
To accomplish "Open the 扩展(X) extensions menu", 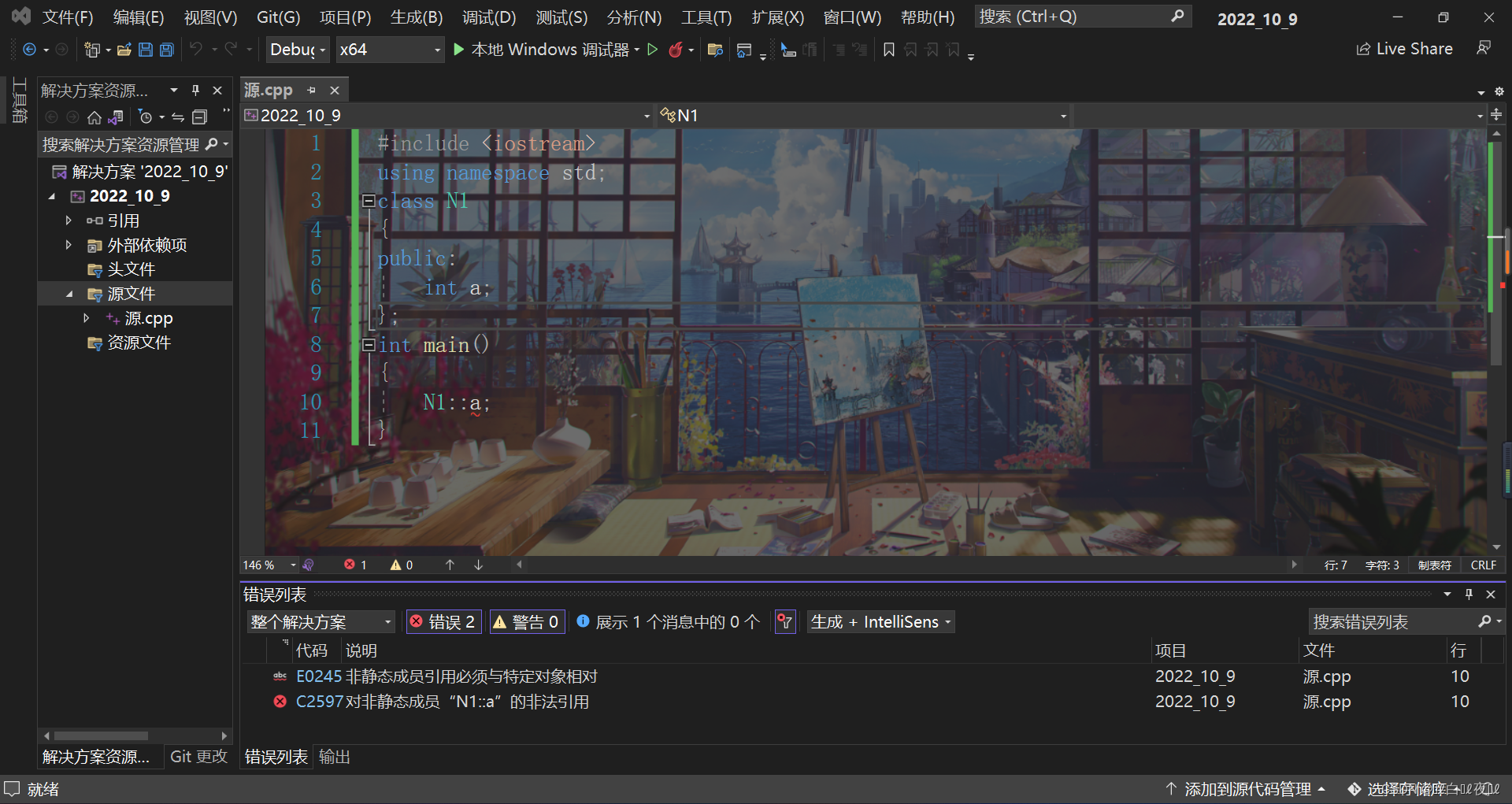I will pos(778,17).
